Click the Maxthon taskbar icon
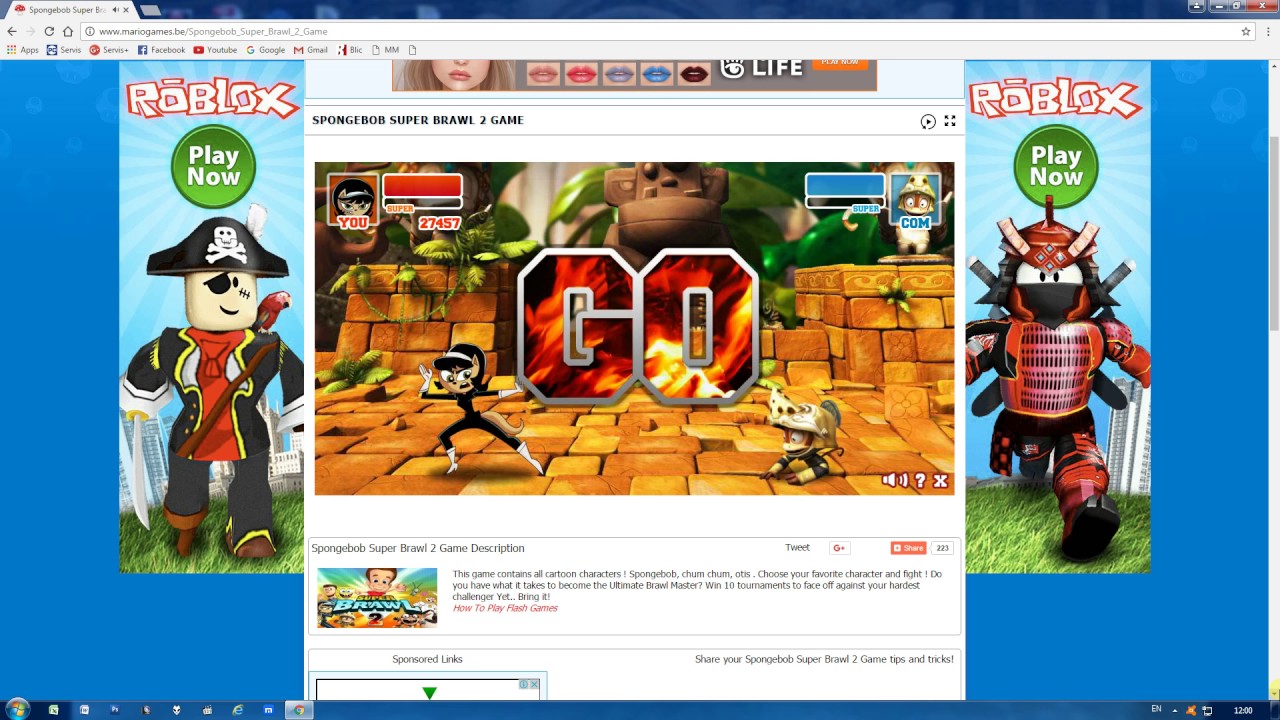This screenshot has width=1280, height=720. click(x=268, y=710)
